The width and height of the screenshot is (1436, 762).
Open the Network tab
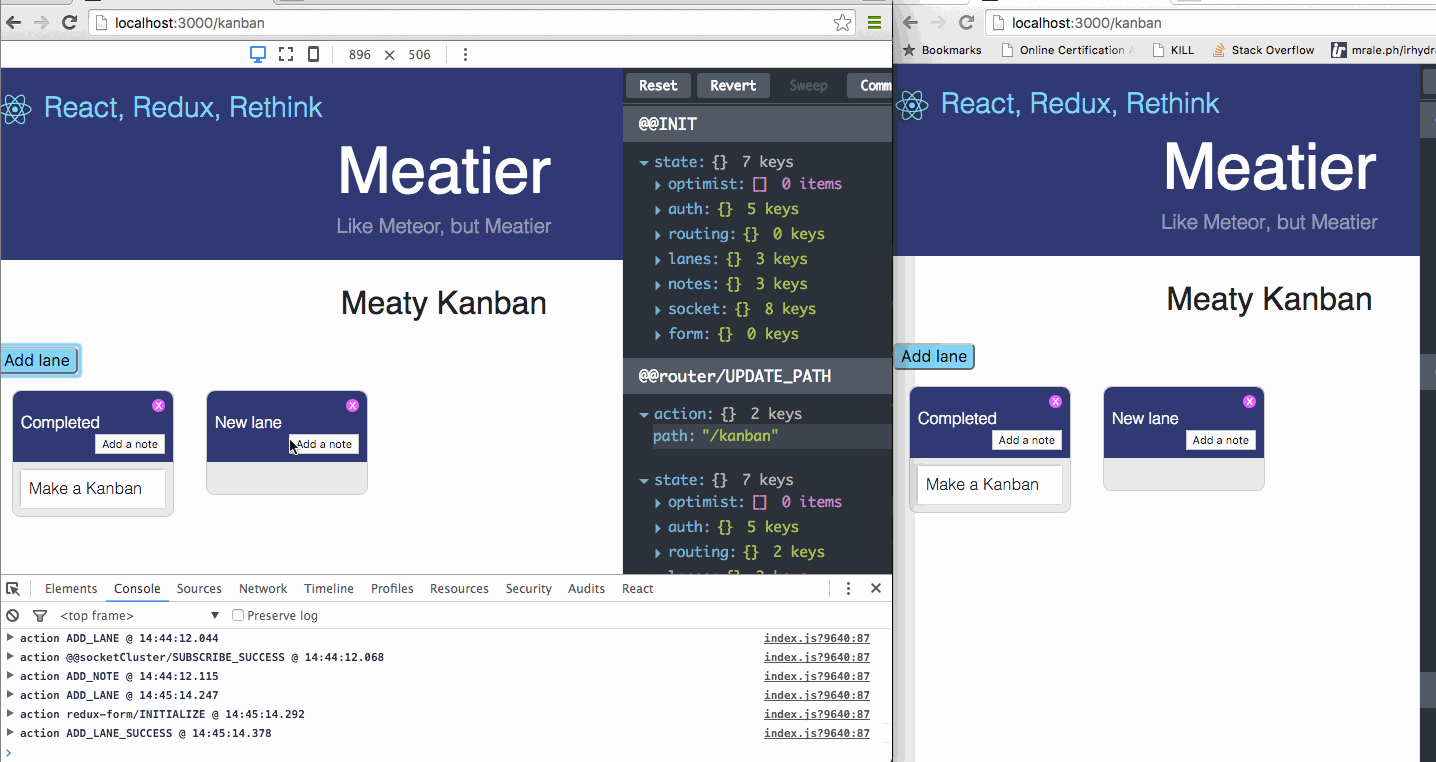point(263,588)
